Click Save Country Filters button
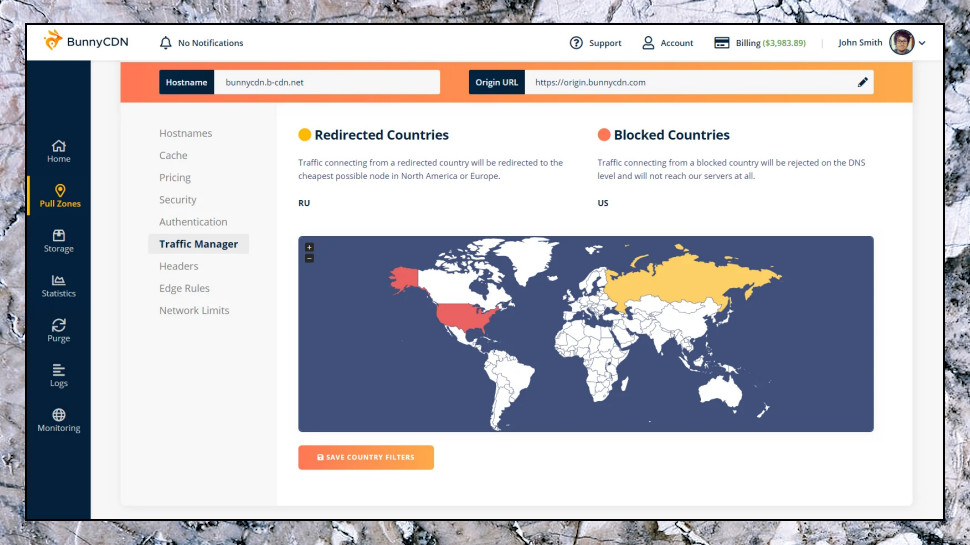Viewport: 970px width, 545px height. pyautogui.click(x=366, y=457)
